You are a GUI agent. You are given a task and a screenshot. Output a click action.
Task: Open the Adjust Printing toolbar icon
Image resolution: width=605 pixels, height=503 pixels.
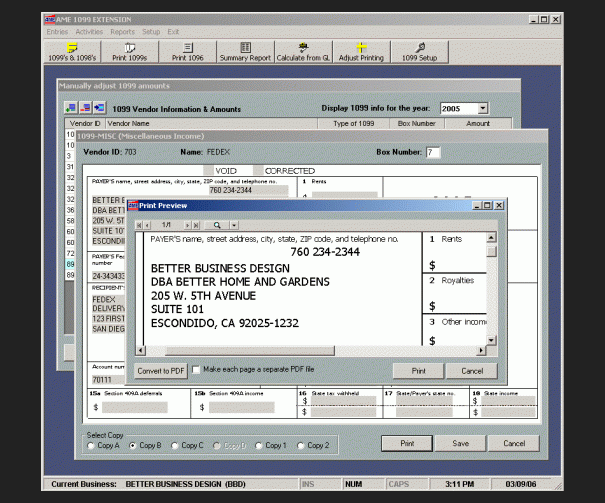pos(361,52)
